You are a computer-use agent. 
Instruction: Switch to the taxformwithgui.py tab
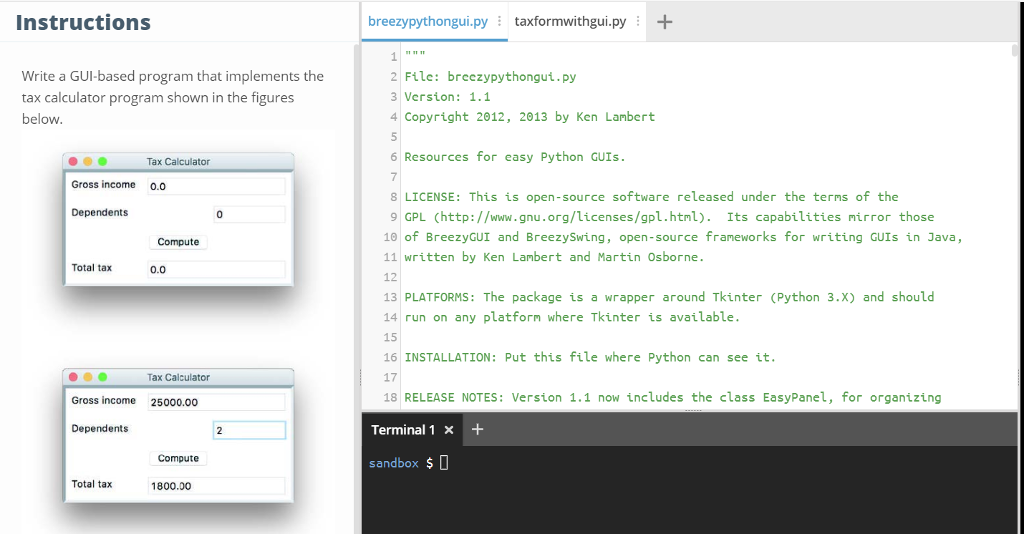click(x=570, y=22)
